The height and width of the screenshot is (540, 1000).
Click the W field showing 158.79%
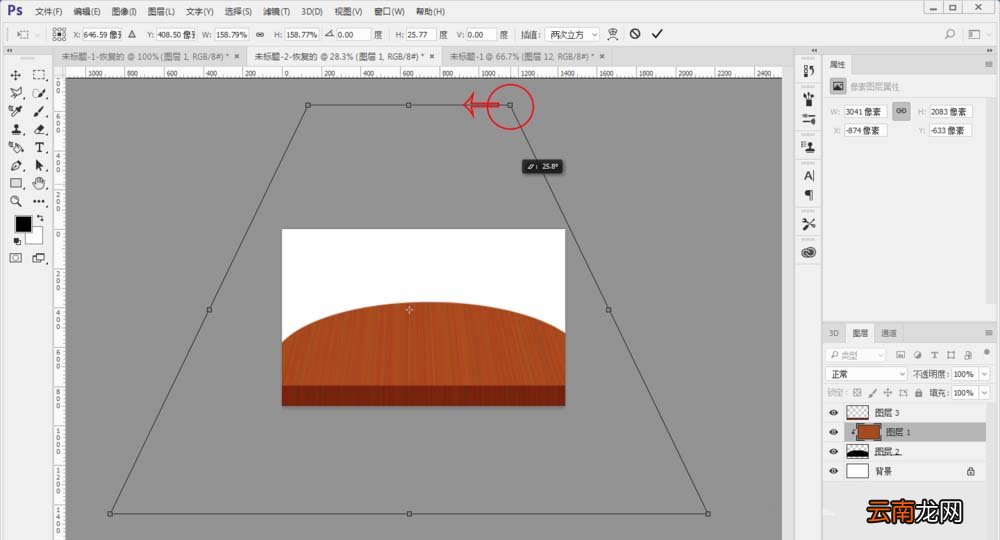point(231,34)
